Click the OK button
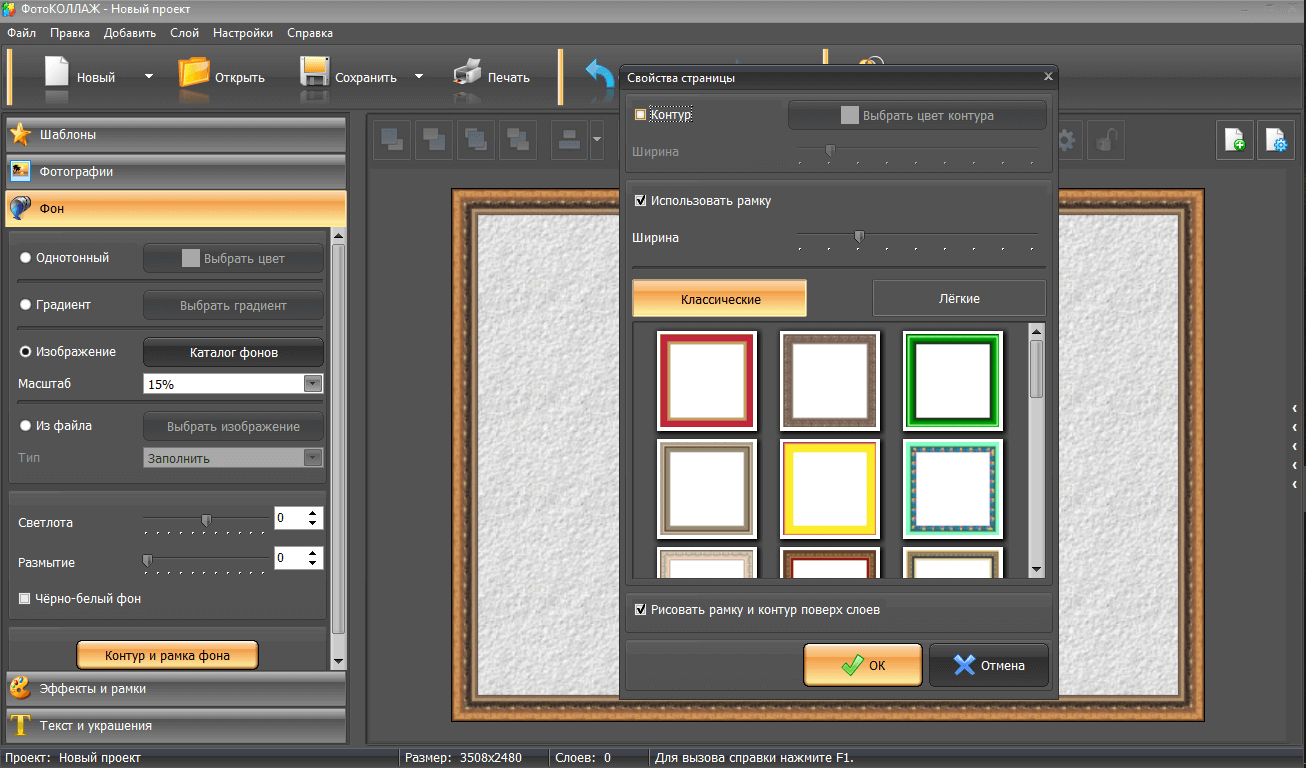The width and height of the screenshot is (1306, 768). pyautogui.click(x=863, y=665)
